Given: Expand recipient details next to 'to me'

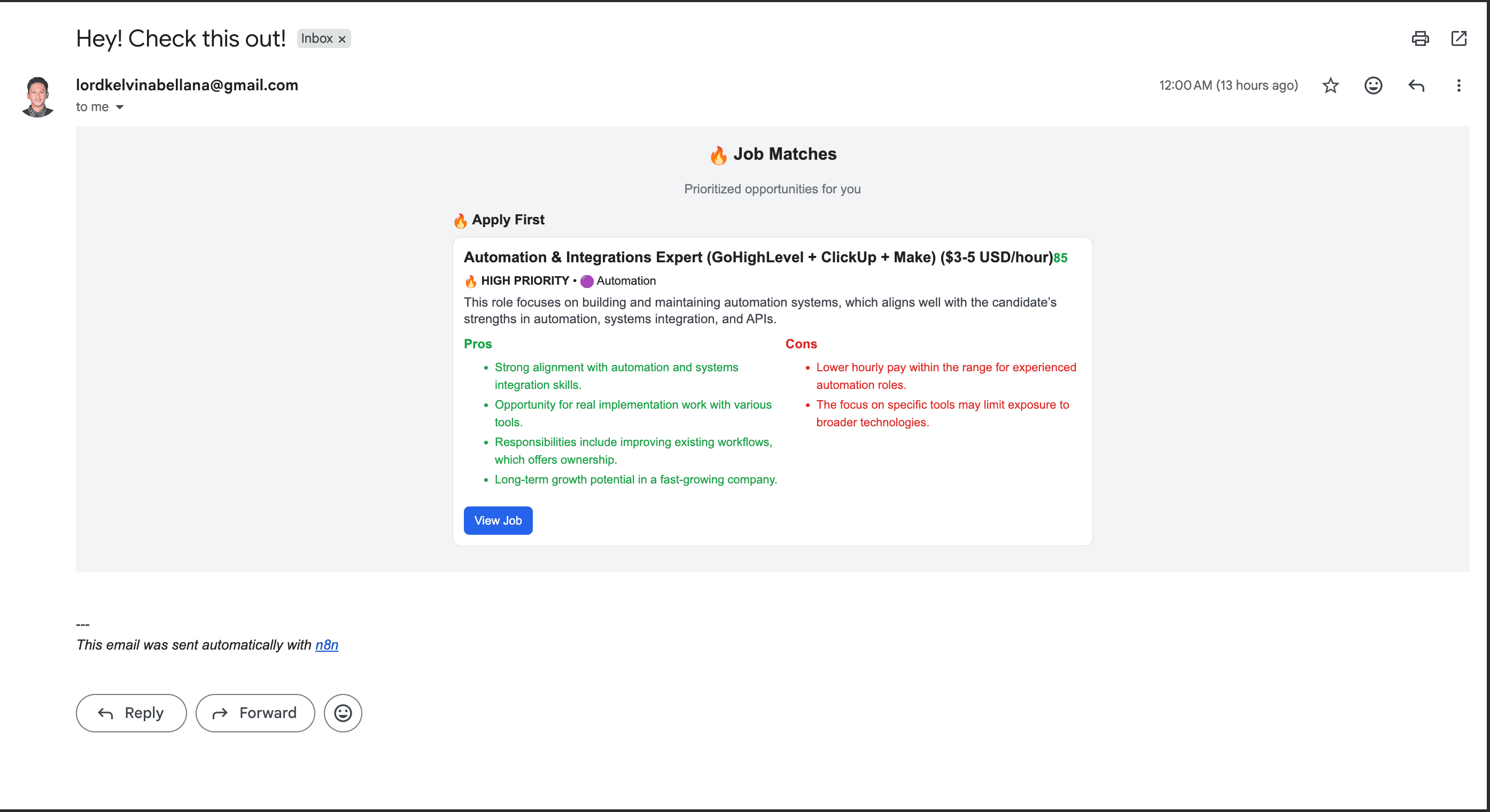Looking at the screenshot, I should (x=120, y=107).
